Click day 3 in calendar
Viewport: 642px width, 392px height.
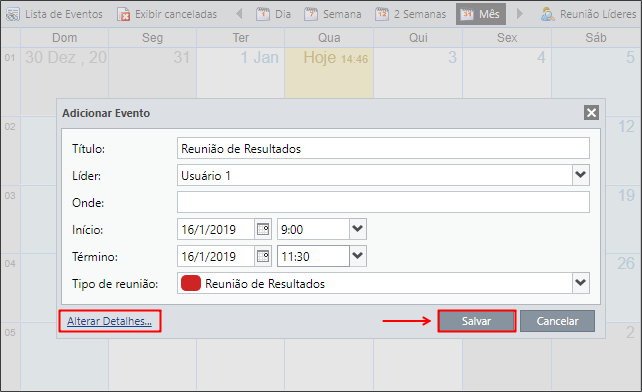[x=418, y=73]
